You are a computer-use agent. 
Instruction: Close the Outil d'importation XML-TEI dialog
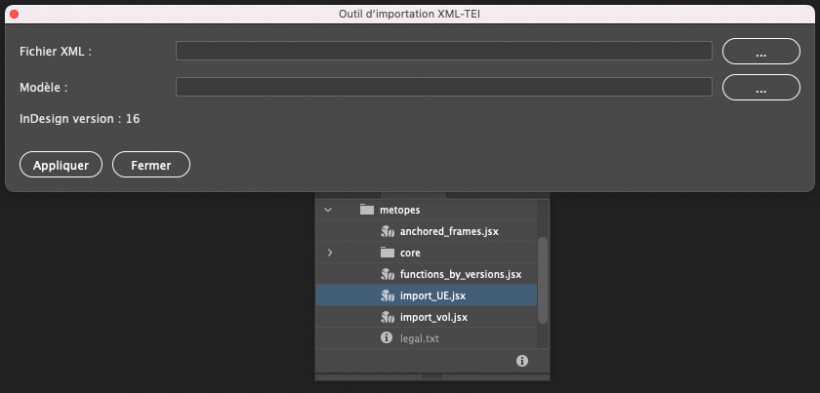(x=14, y=15)
